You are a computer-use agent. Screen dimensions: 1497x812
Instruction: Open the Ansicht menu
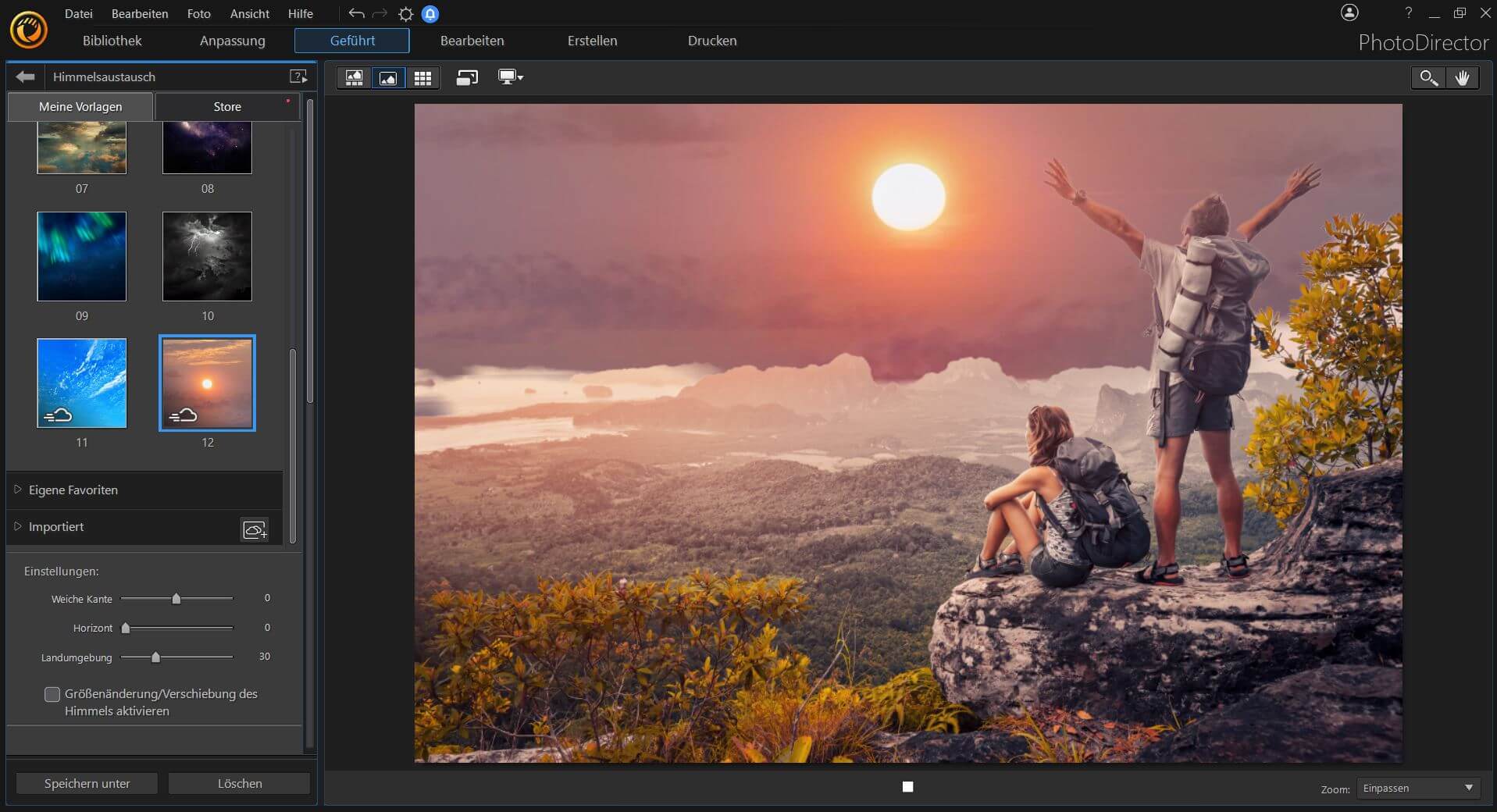pyautogui.click(x=250, y=13)
